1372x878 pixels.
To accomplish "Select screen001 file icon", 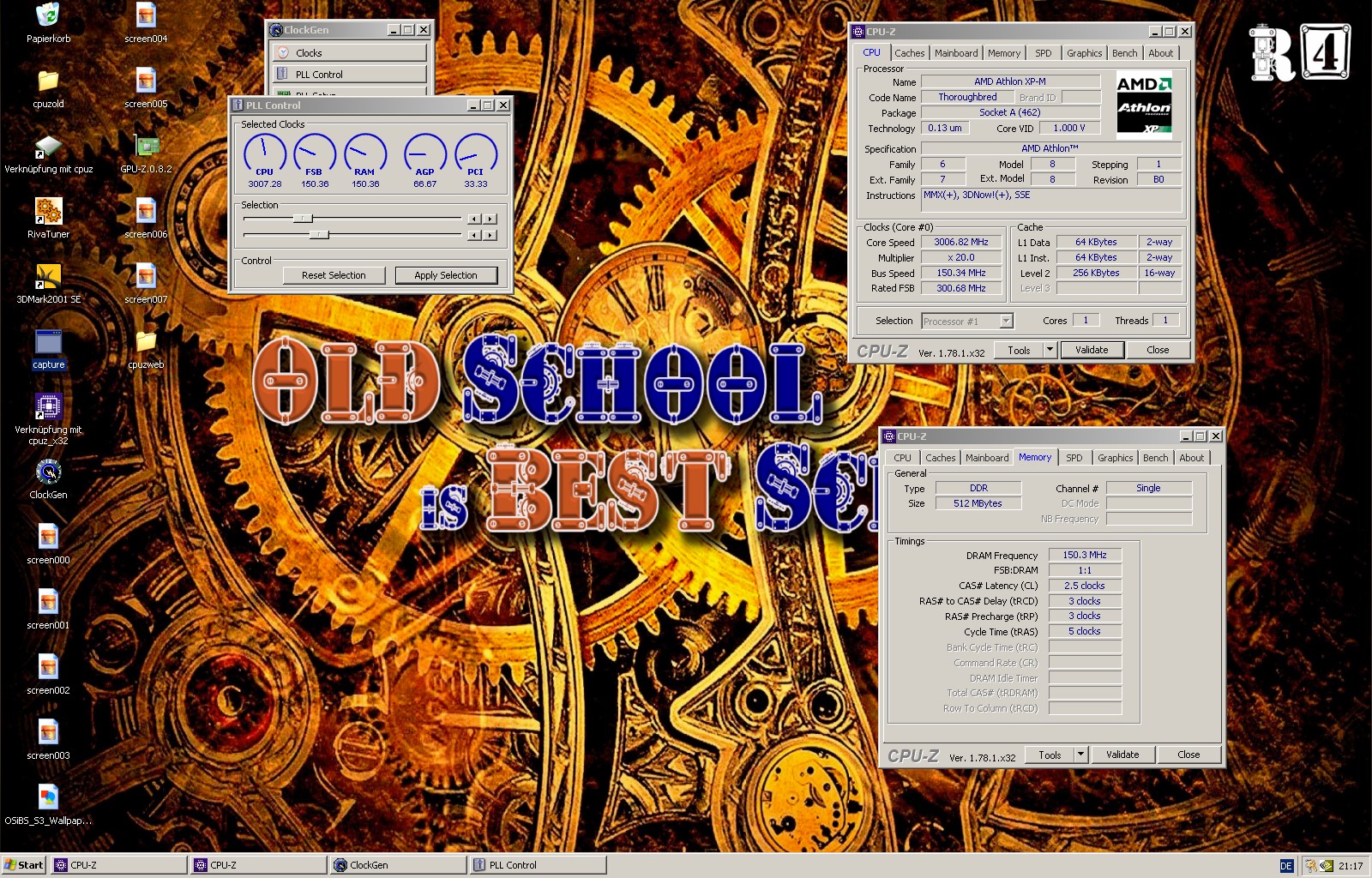I will point(48,602).
